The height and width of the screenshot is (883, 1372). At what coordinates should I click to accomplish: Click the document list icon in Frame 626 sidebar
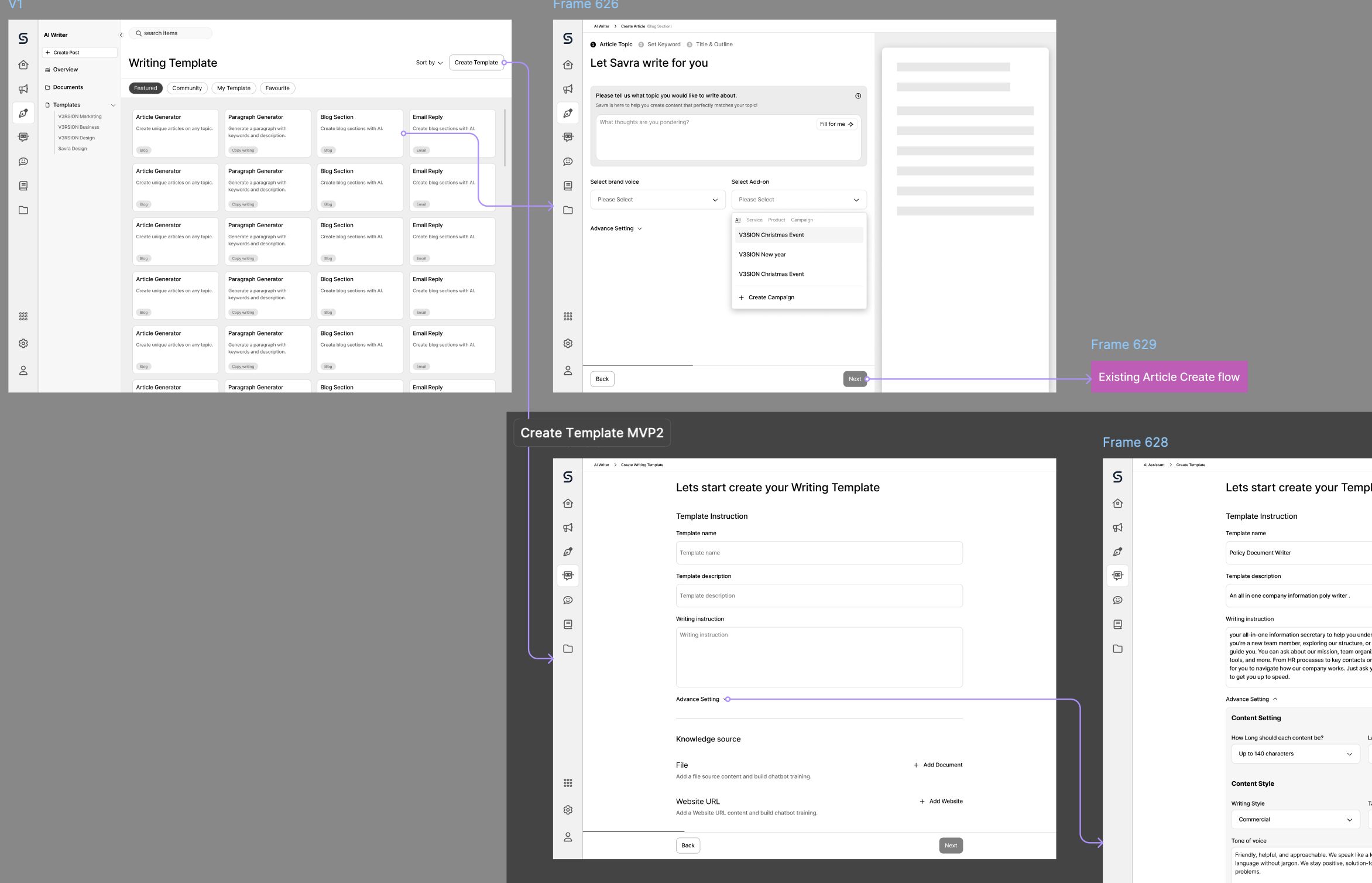click(x=568, y=186)
